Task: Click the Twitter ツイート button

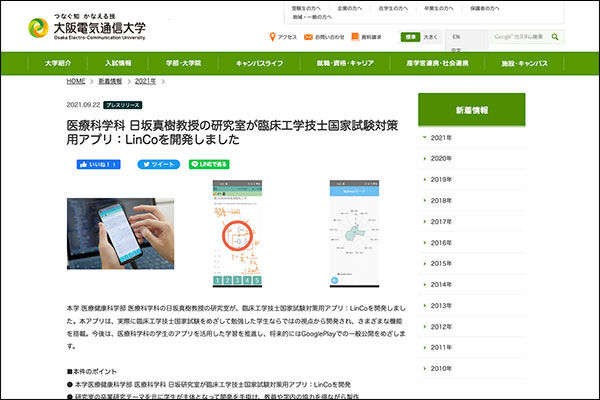Action: click(159, 164)
